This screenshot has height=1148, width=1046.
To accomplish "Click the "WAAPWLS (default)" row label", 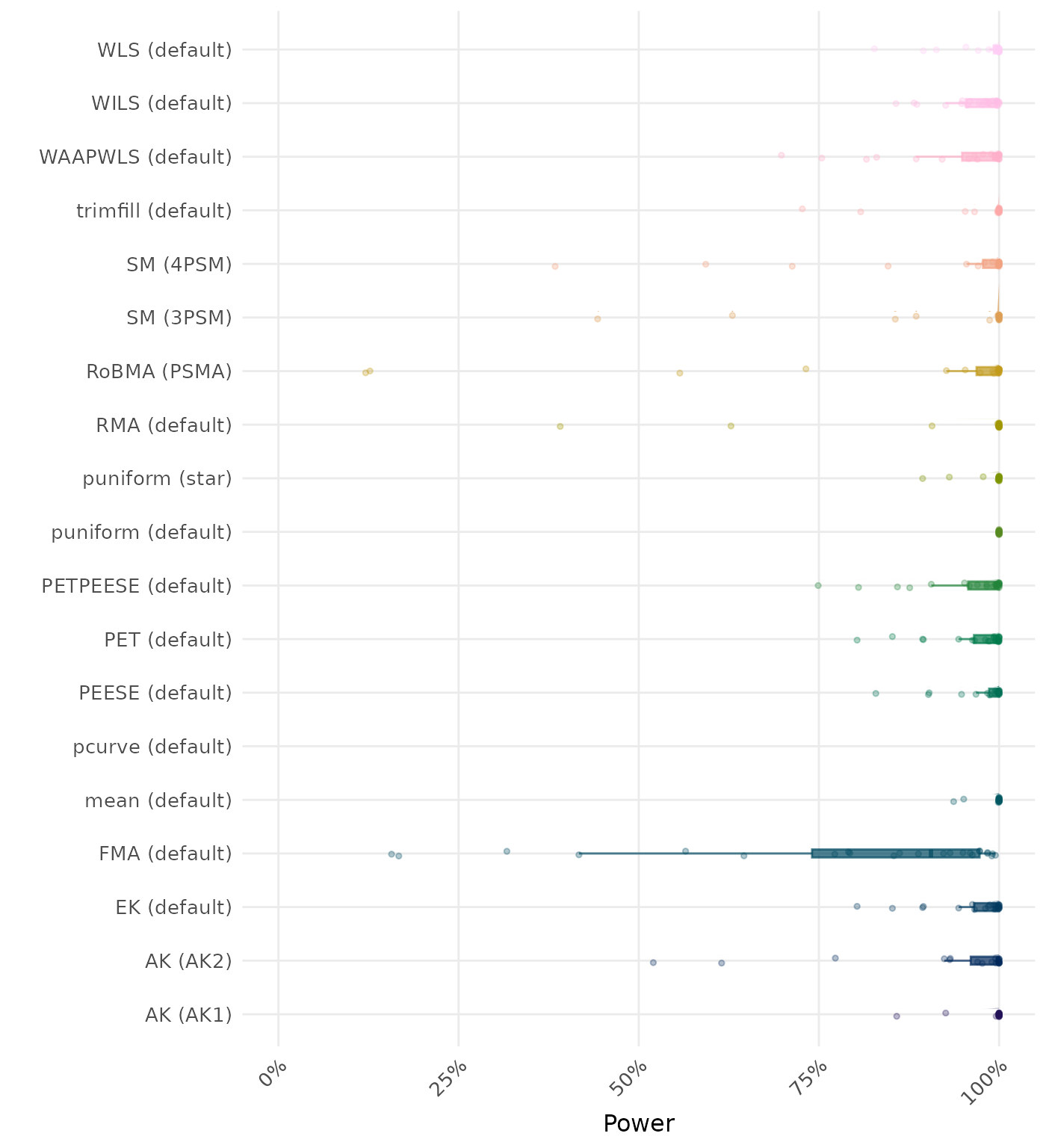I will coord(135,157).
